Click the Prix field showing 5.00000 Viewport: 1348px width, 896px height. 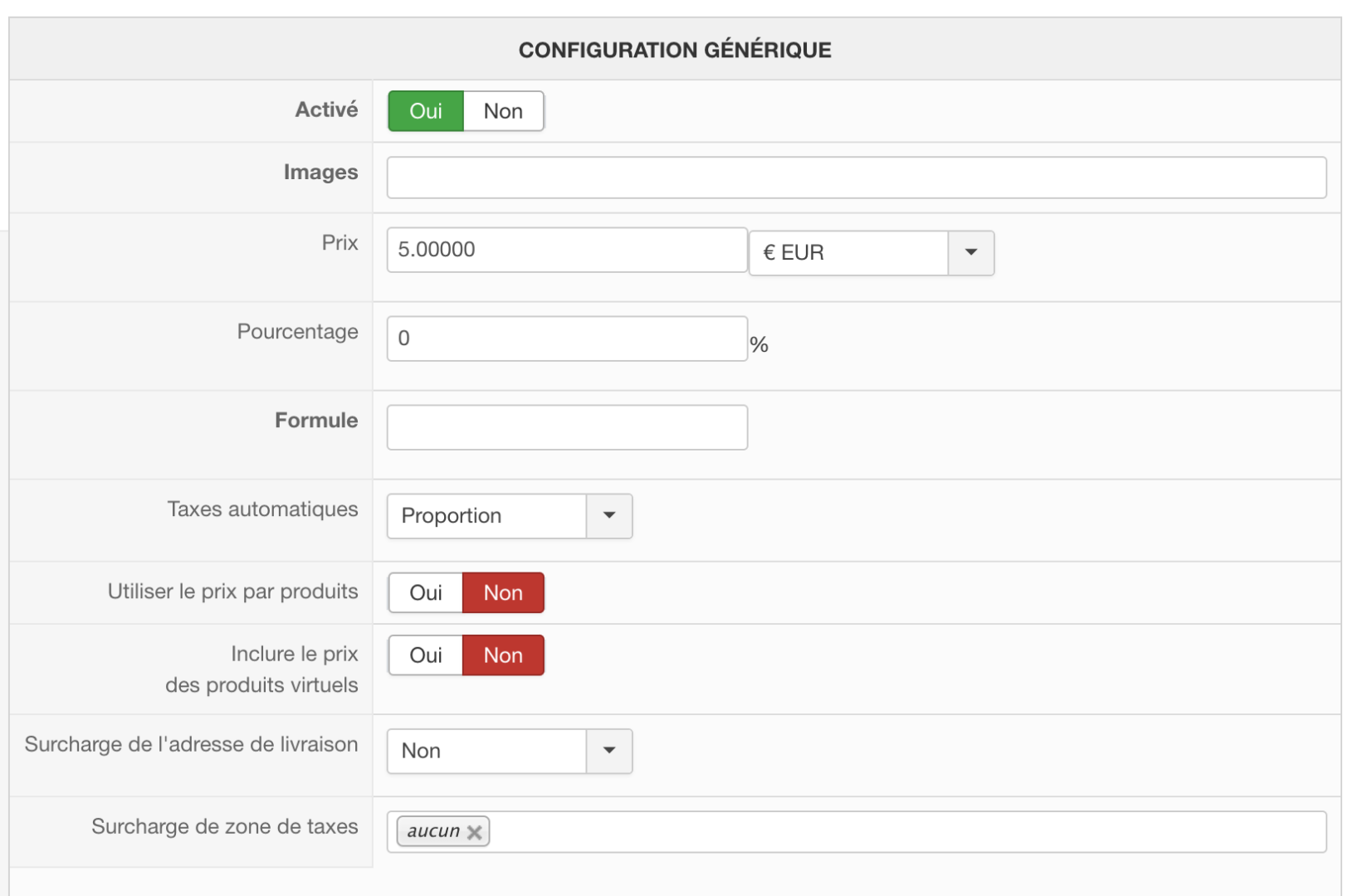pos(567,250)
